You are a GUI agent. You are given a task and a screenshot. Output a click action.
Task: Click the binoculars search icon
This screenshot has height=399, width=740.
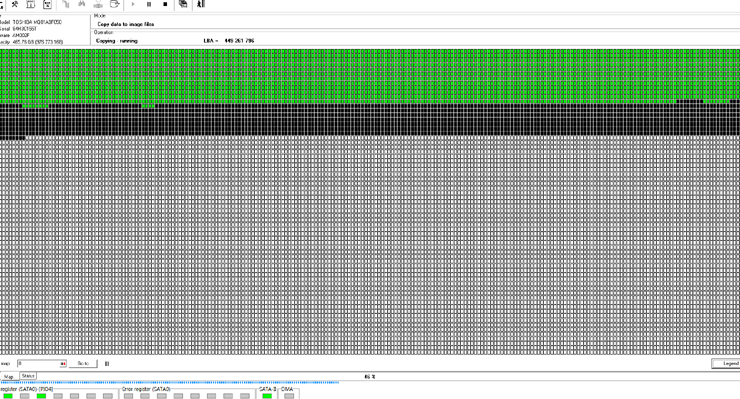pos(82,4)
